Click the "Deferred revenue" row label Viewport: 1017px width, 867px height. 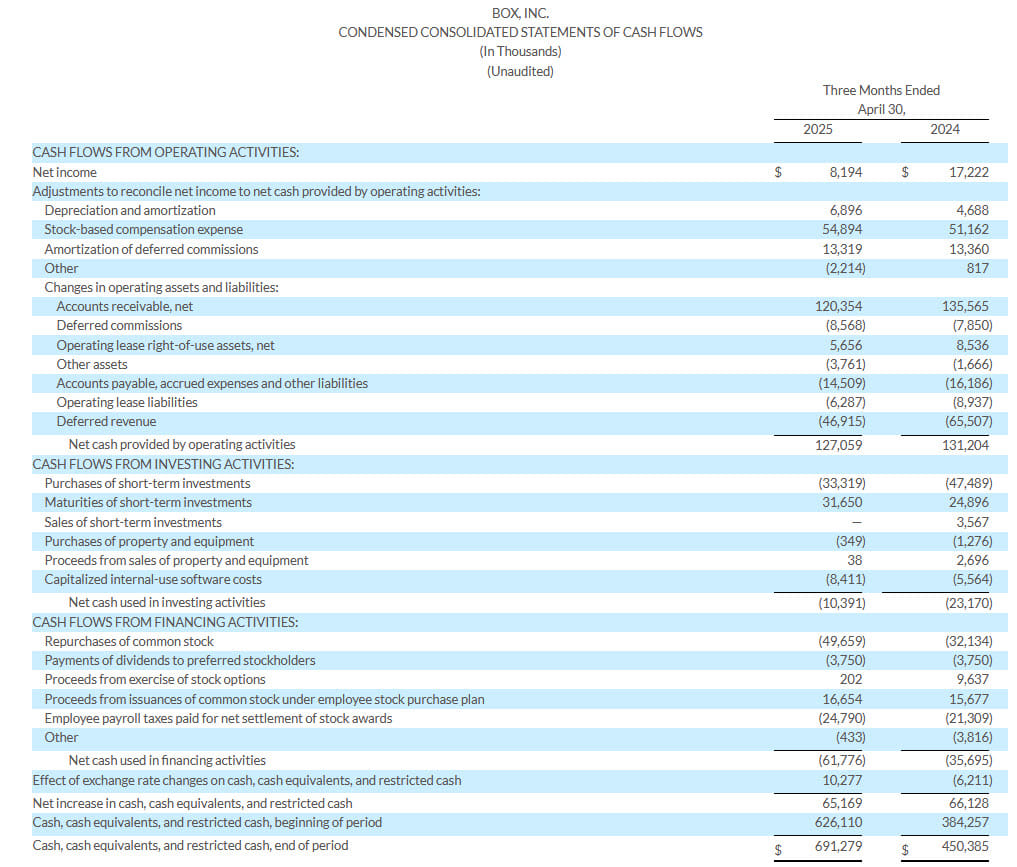tap(106, 422)
